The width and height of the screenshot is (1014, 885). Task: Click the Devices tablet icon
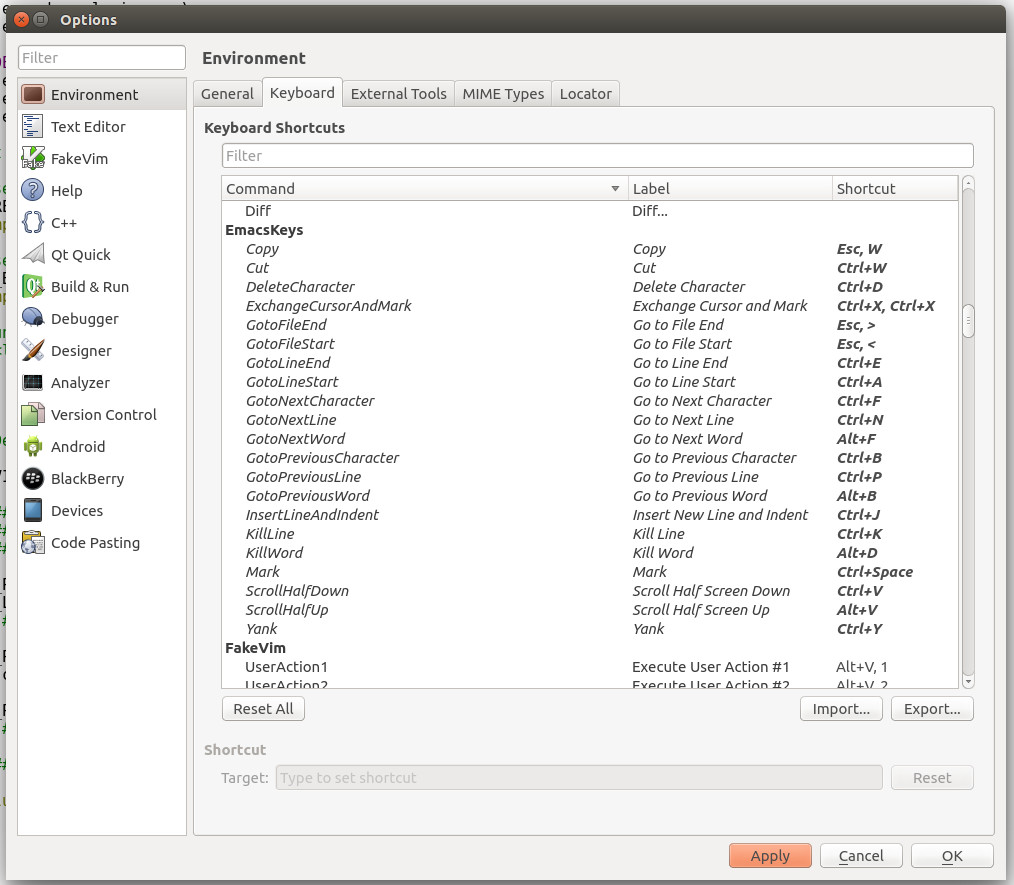33,511
